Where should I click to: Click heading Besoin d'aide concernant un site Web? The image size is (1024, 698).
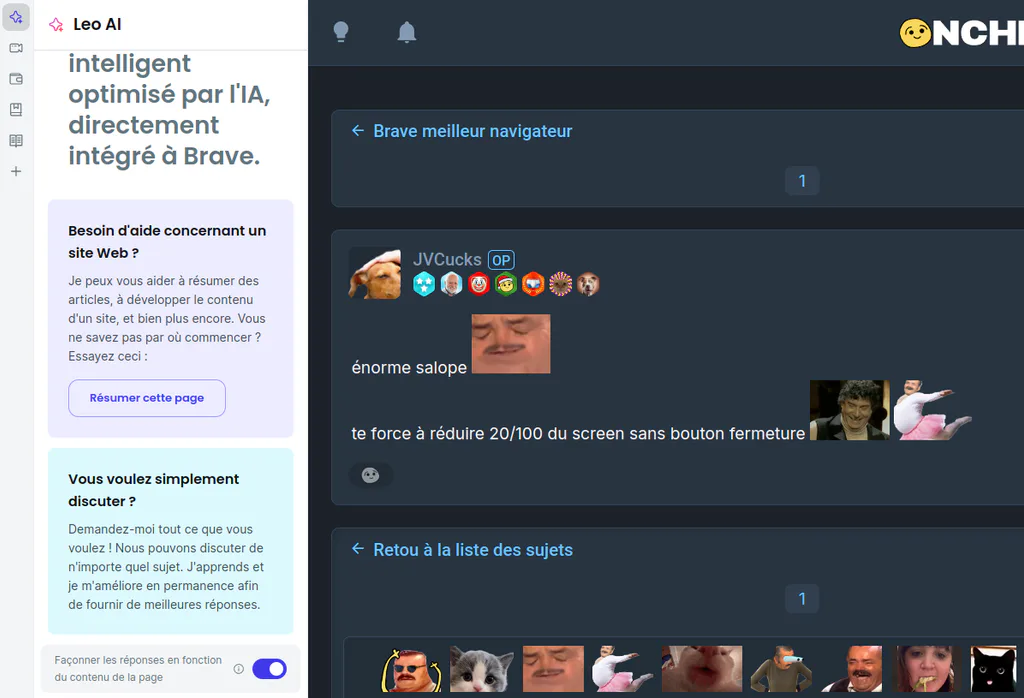point(167,242)
